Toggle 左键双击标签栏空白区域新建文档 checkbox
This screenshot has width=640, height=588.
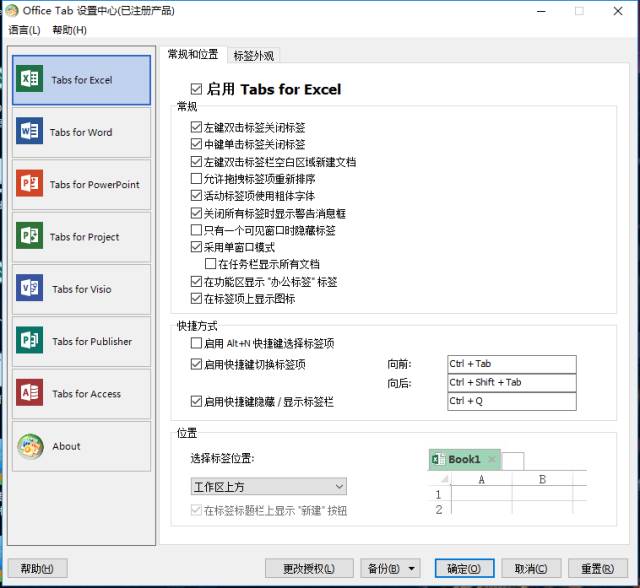pos(196,162)
